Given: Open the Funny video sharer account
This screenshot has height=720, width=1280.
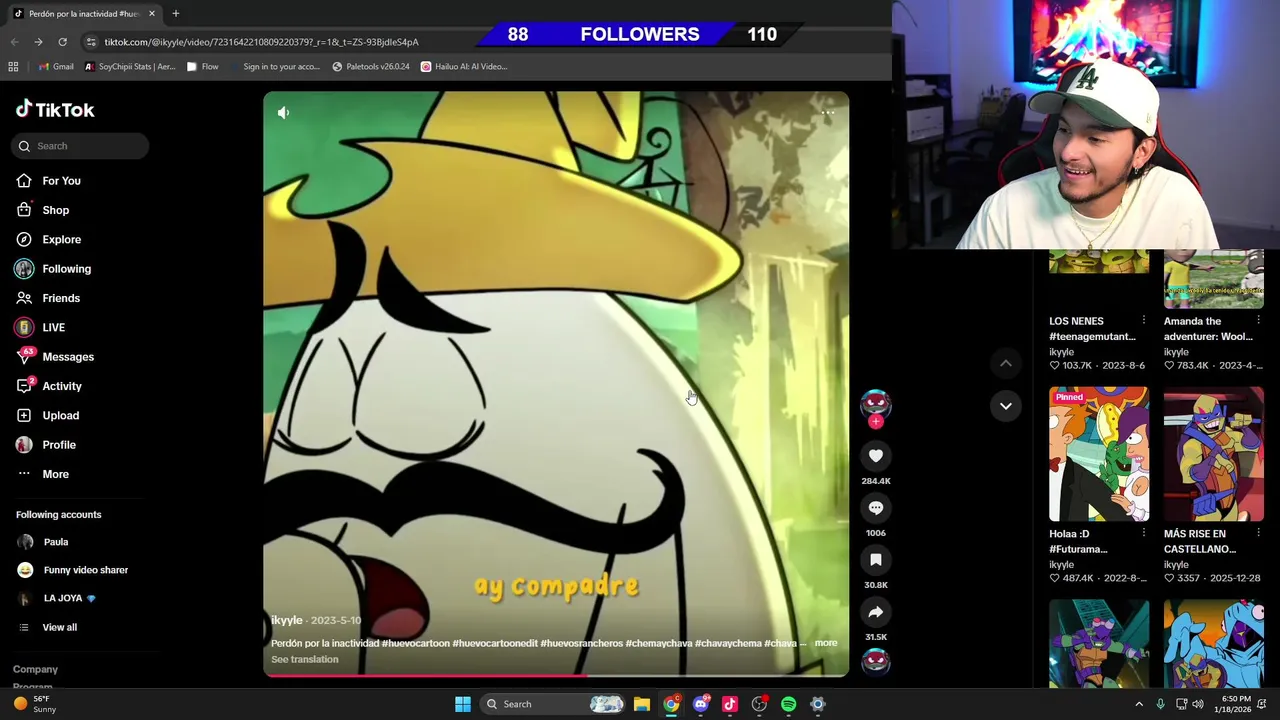Looking at the screenshot, I should 85,570.
